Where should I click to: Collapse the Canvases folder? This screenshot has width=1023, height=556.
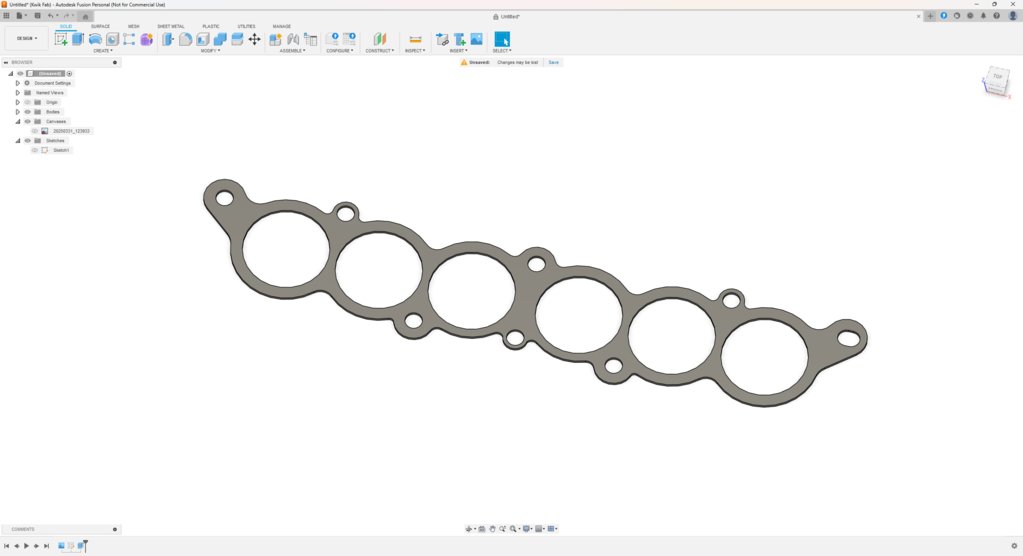coord(18,121)
